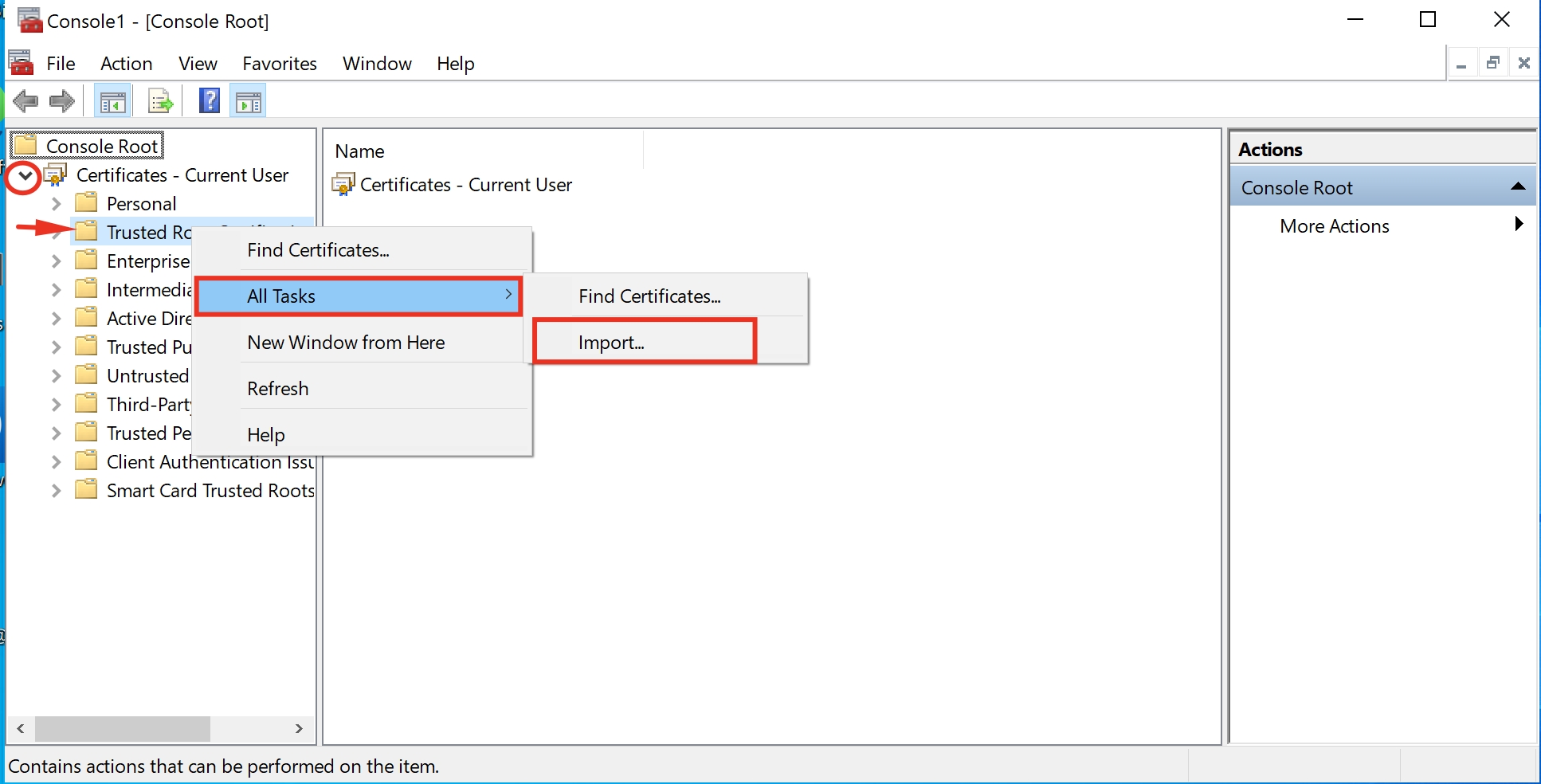Click the certificate icon in the Name list
Image resolution: width=1541 pixels, height=784 pixels.
(x=343, y=184)
